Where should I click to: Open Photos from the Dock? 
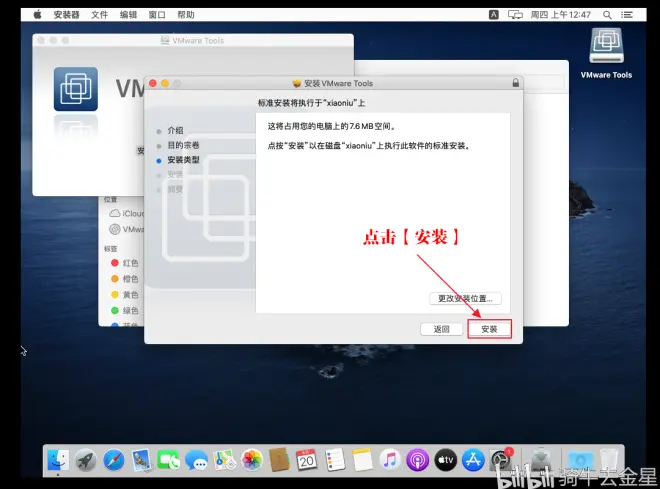click(252, 460)
